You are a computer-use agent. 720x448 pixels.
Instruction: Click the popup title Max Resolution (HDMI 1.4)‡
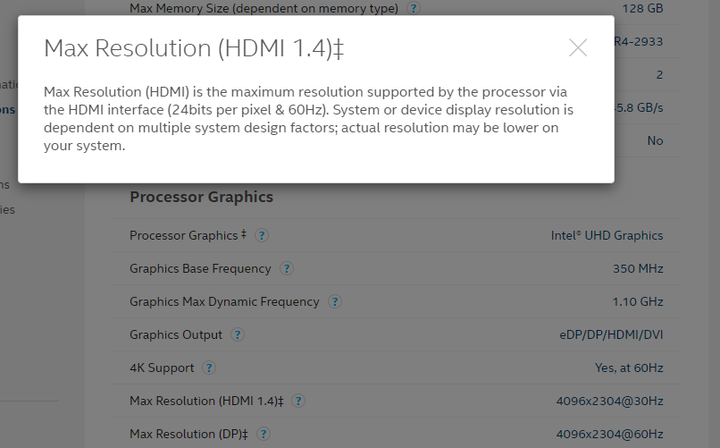(194, 48)
